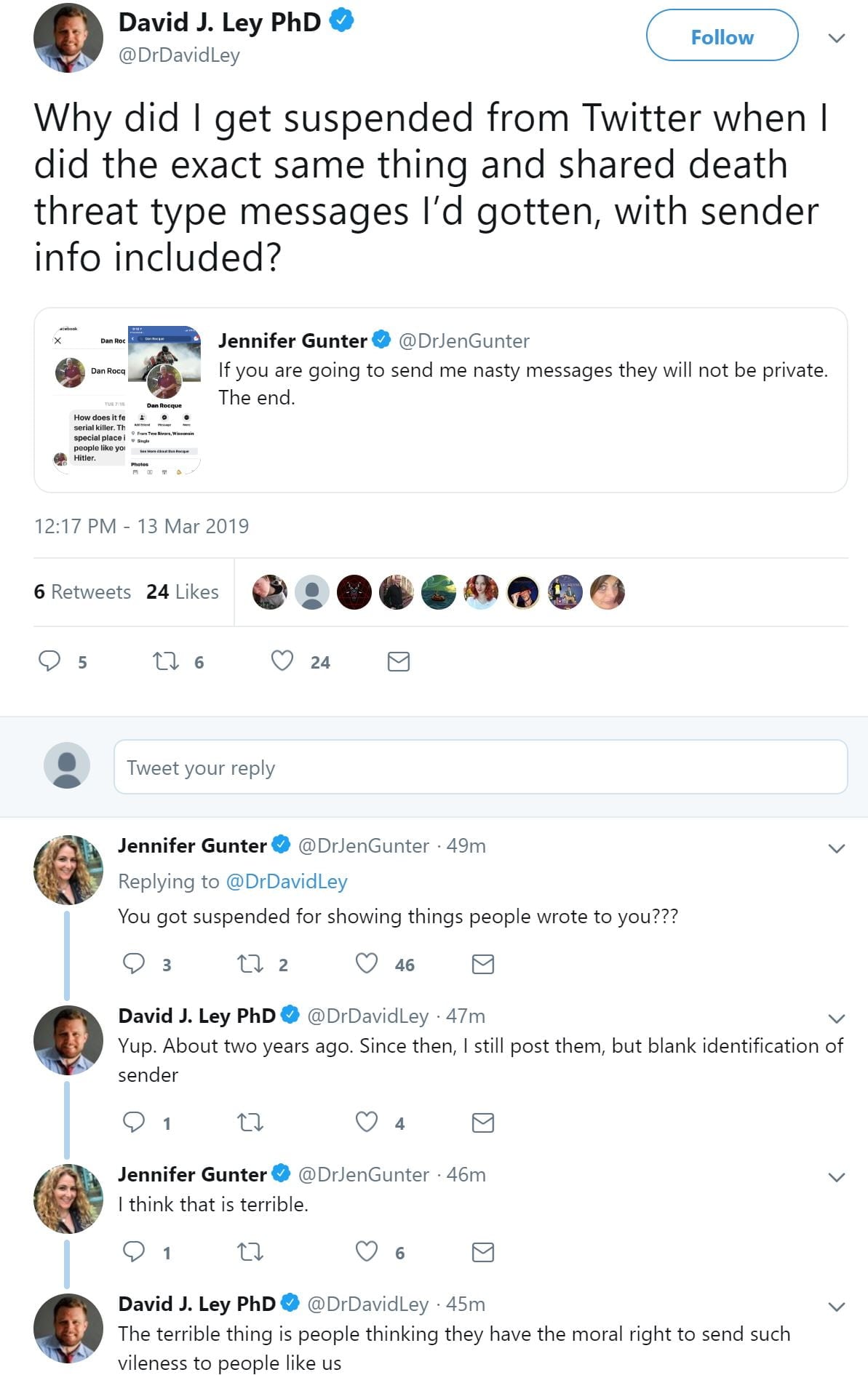
Task: View the 6 Retweets list
Action: point(82,592)
